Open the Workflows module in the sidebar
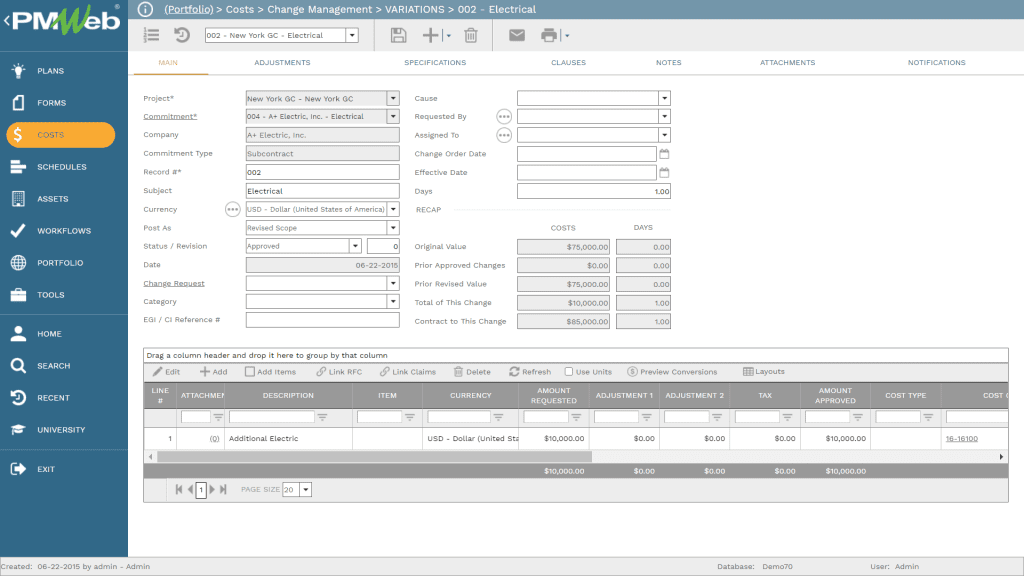The image size is (1024, 576). (63, 231)
